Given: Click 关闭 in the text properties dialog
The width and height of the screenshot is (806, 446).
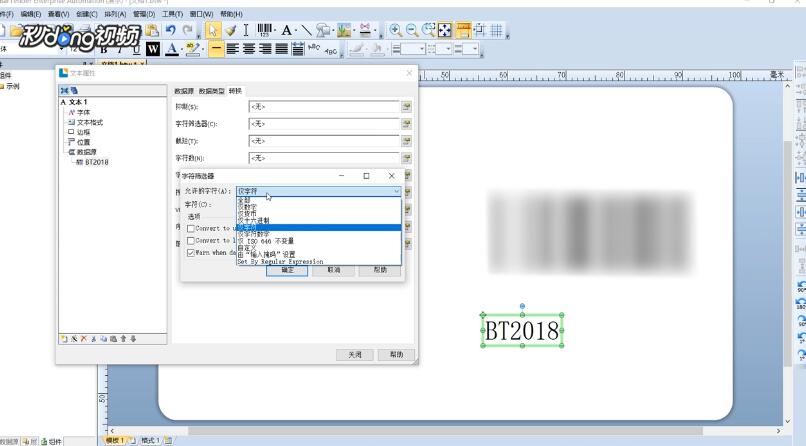Looking at the screenshot, I should tap(355, 355).
